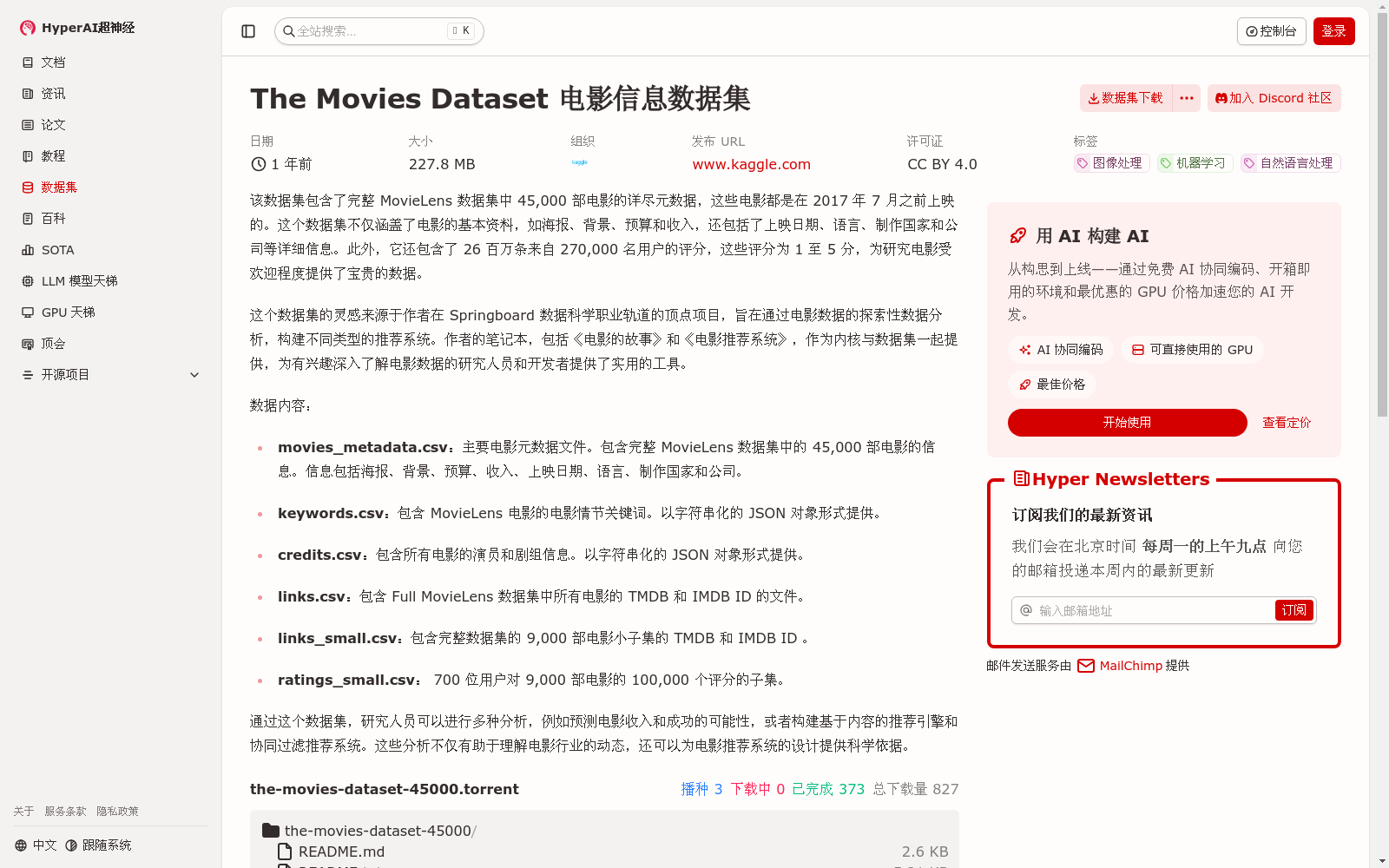
Task: Select the 数据集 sidebar icon
Action: [x=27, y=187]
